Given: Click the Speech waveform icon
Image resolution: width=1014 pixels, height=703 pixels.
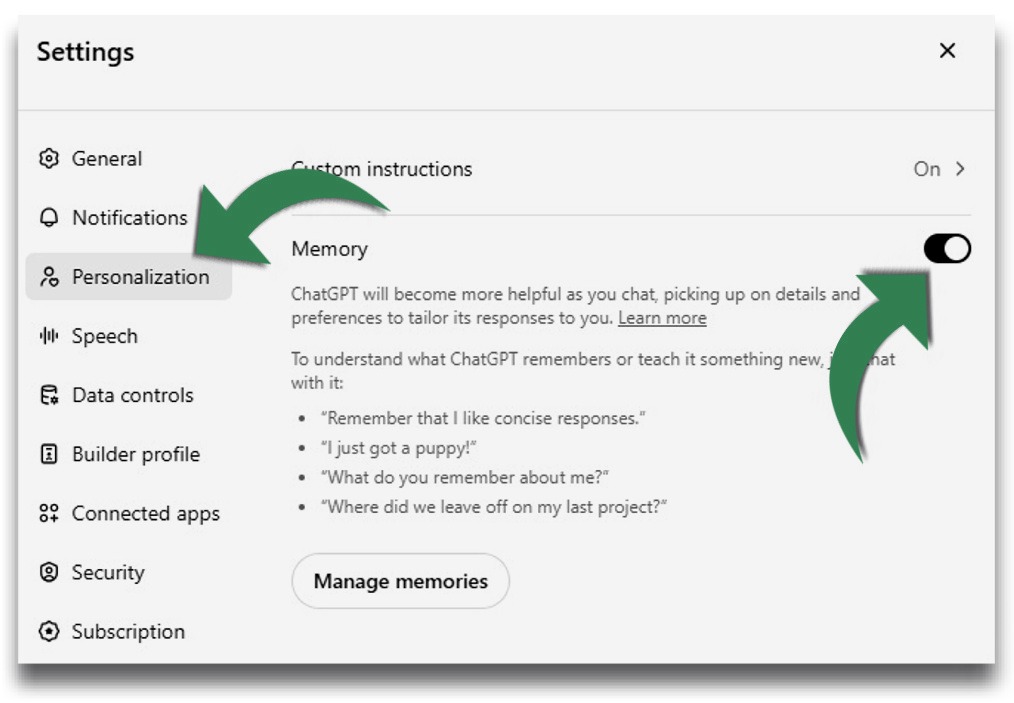Looking at the screenshot, I should click(x=48, y=336).
